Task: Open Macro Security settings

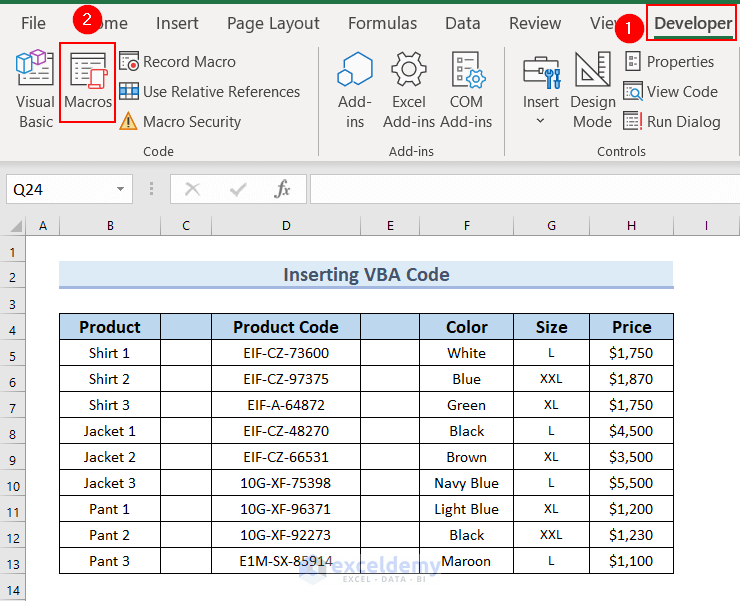Action: [180, 122]
